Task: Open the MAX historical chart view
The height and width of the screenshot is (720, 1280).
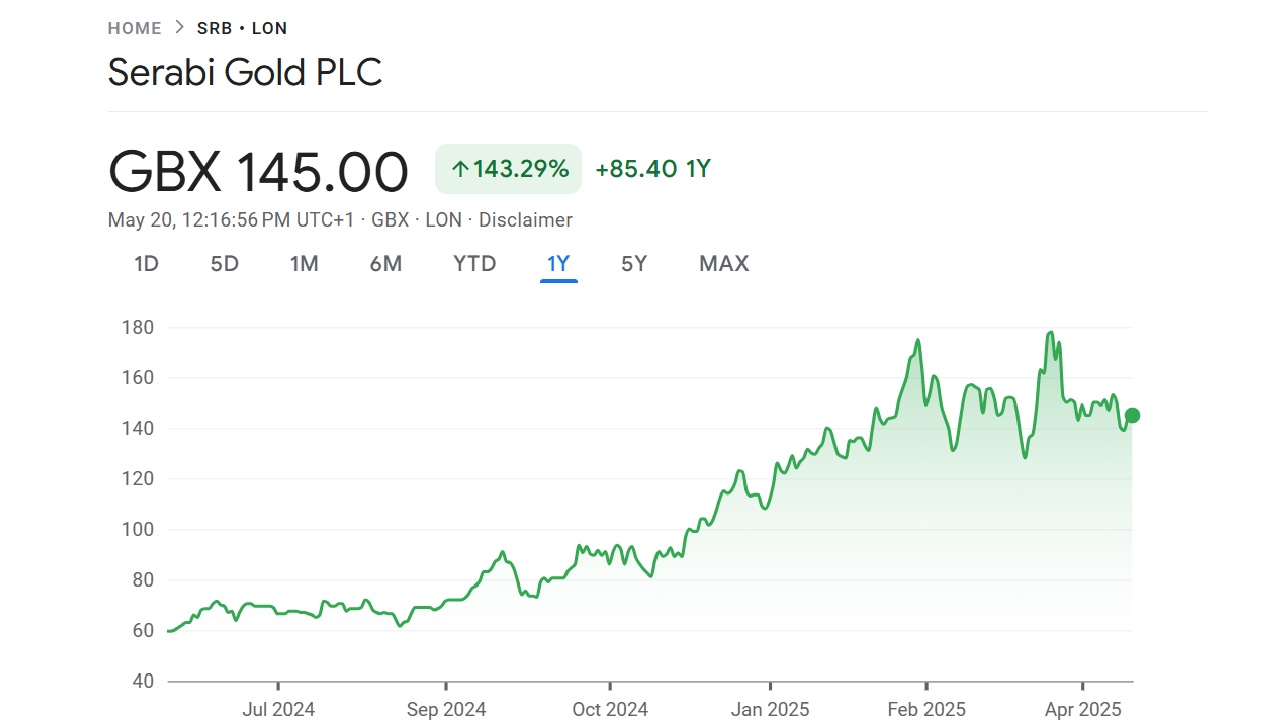Action: 723,263
